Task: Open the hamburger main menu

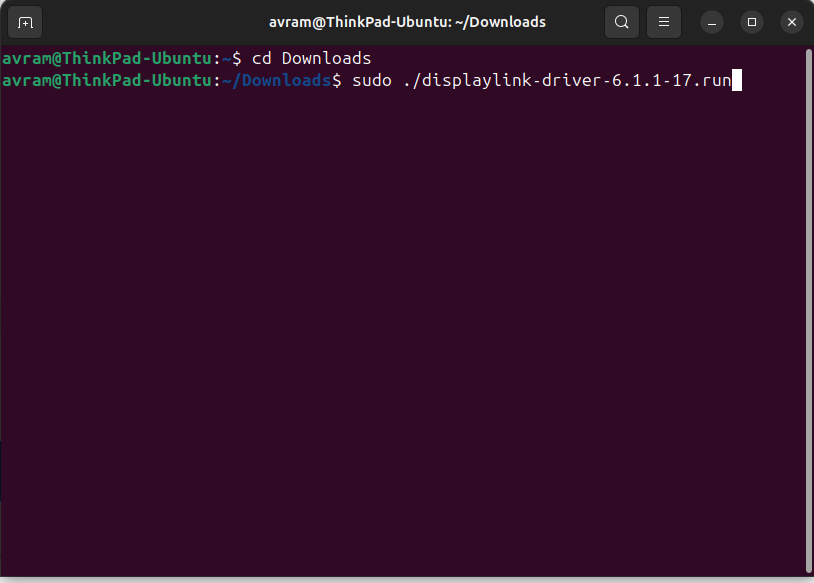Action: tap(663, 22)
